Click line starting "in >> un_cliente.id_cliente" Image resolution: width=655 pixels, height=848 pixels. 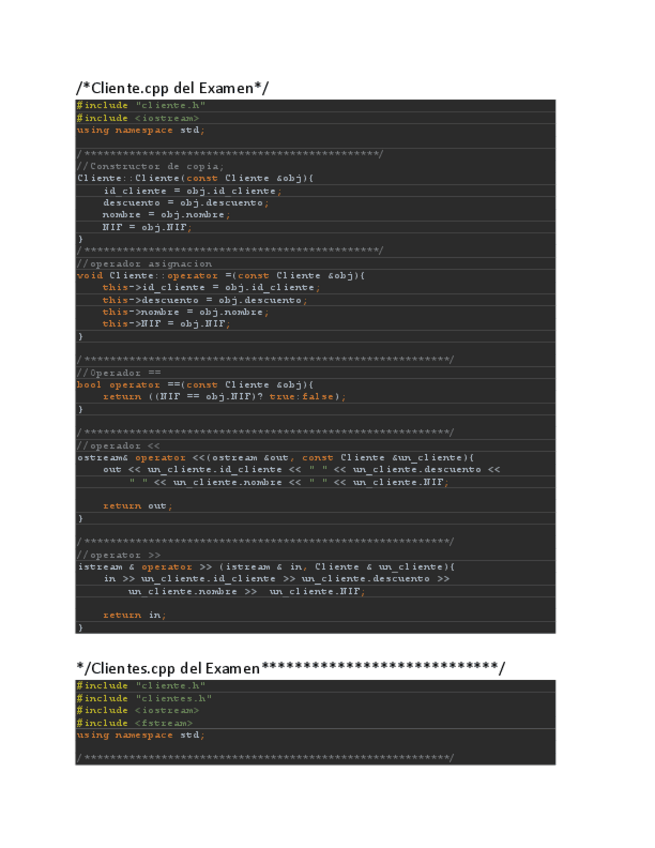click(x=276, y=579)
